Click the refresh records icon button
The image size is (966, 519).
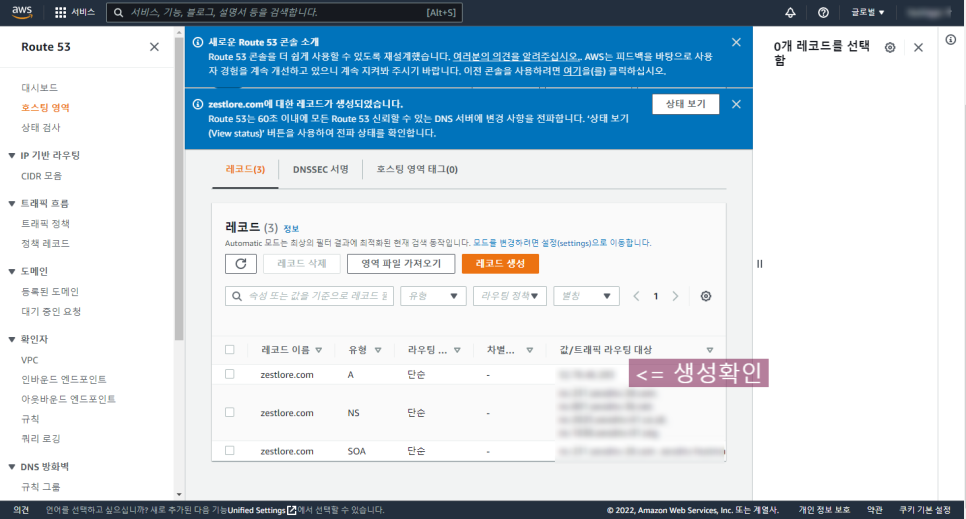pos(241,264)
